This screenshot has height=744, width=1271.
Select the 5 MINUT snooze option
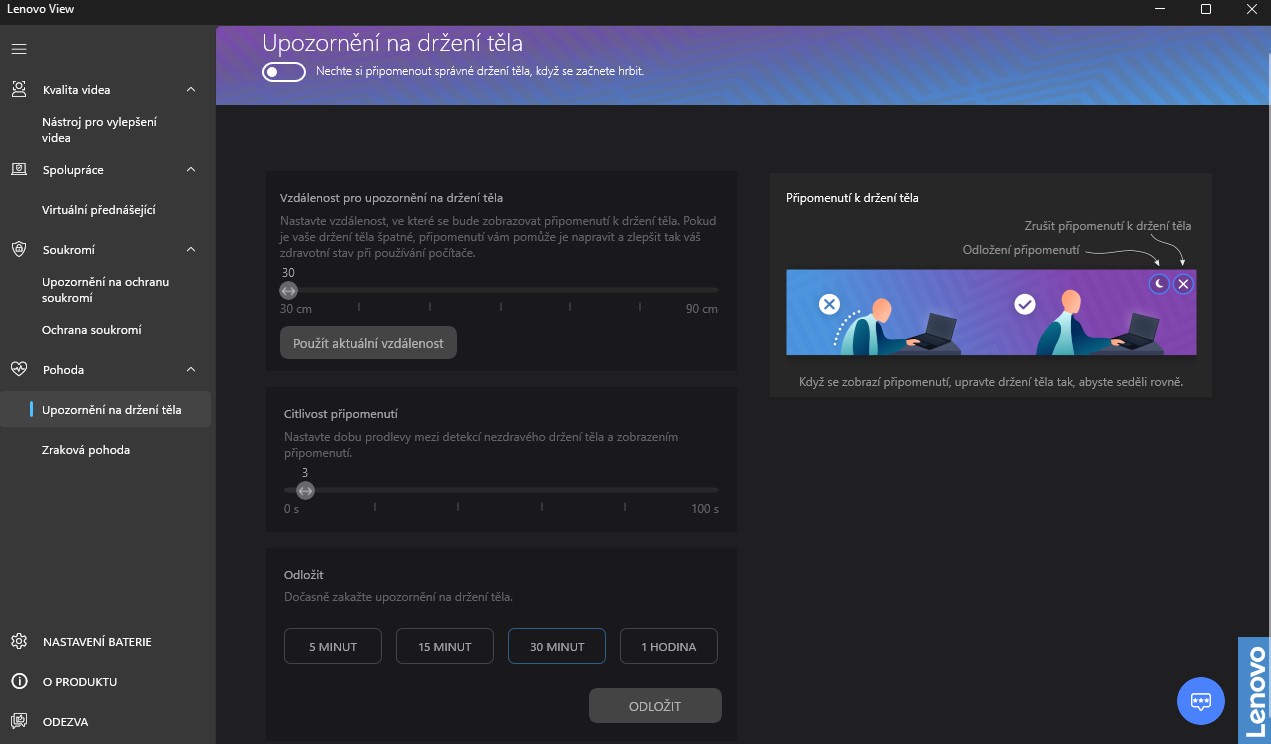coord(333,647)
